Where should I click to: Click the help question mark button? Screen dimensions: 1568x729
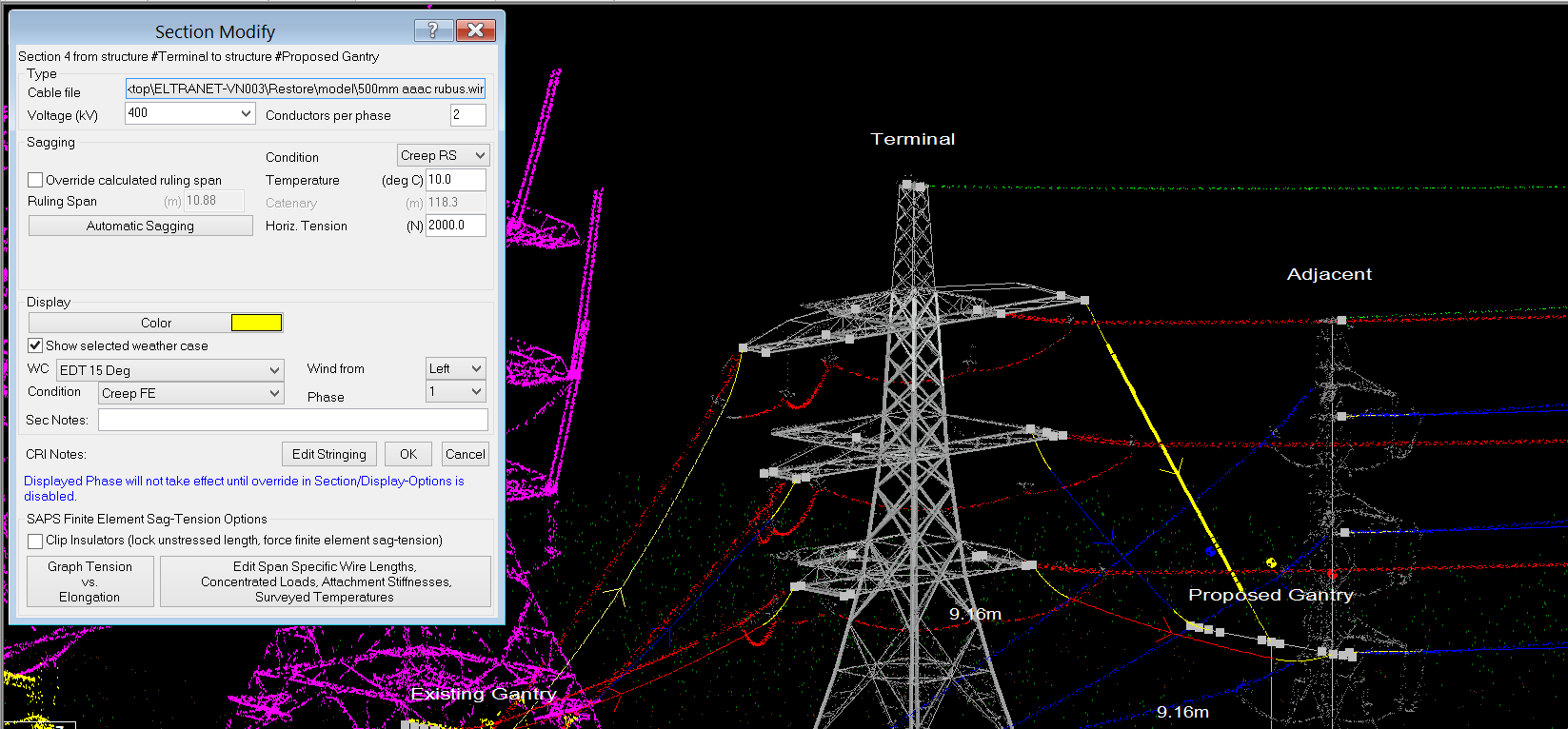click(433, 30)
